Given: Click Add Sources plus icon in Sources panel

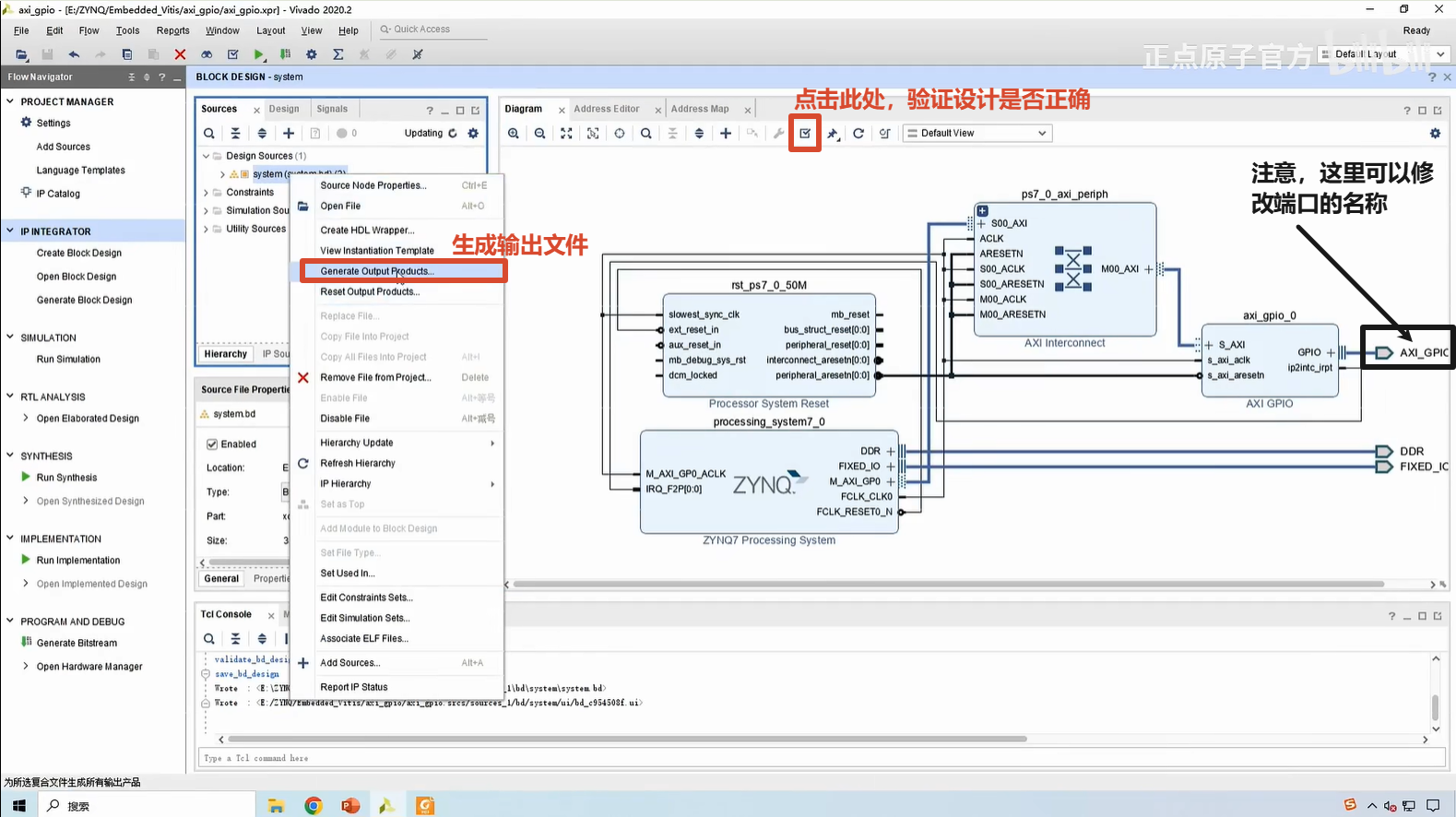Looking at the screenshot, I should pos(289,134).
